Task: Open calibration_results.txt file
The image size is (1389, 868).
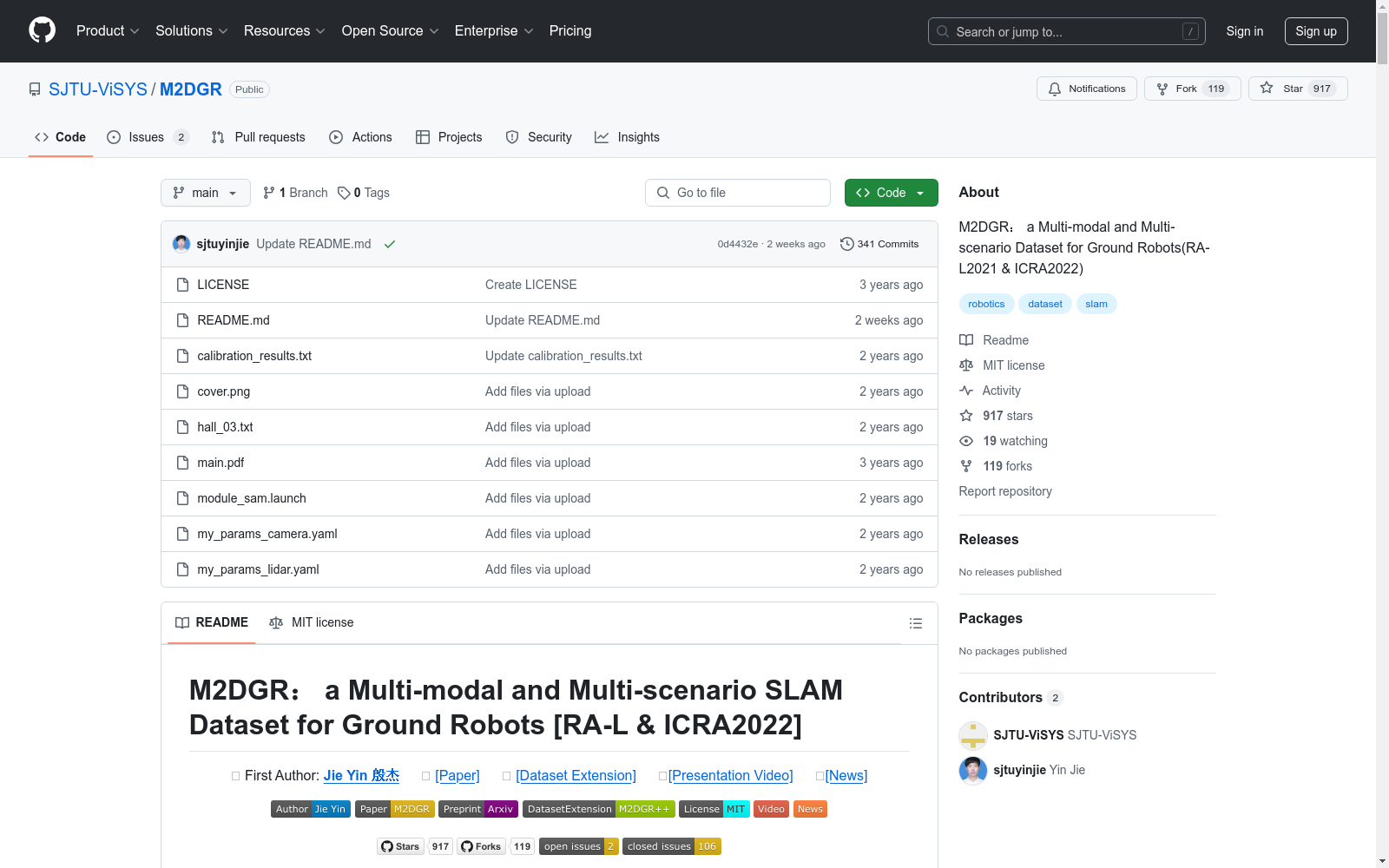Action: point(254,356)
